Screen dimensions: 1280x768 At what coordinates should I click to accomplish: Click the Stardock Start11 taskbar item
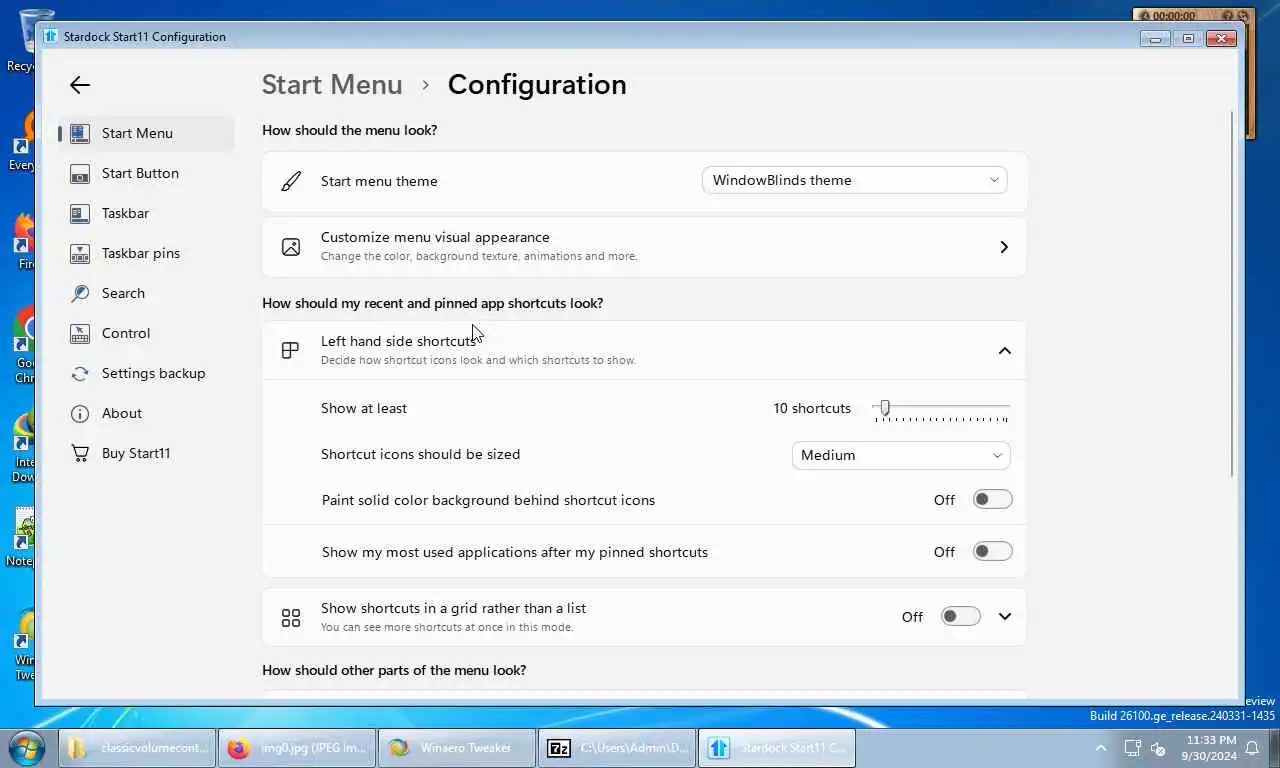pyautogui.click(x=777, y=748)
